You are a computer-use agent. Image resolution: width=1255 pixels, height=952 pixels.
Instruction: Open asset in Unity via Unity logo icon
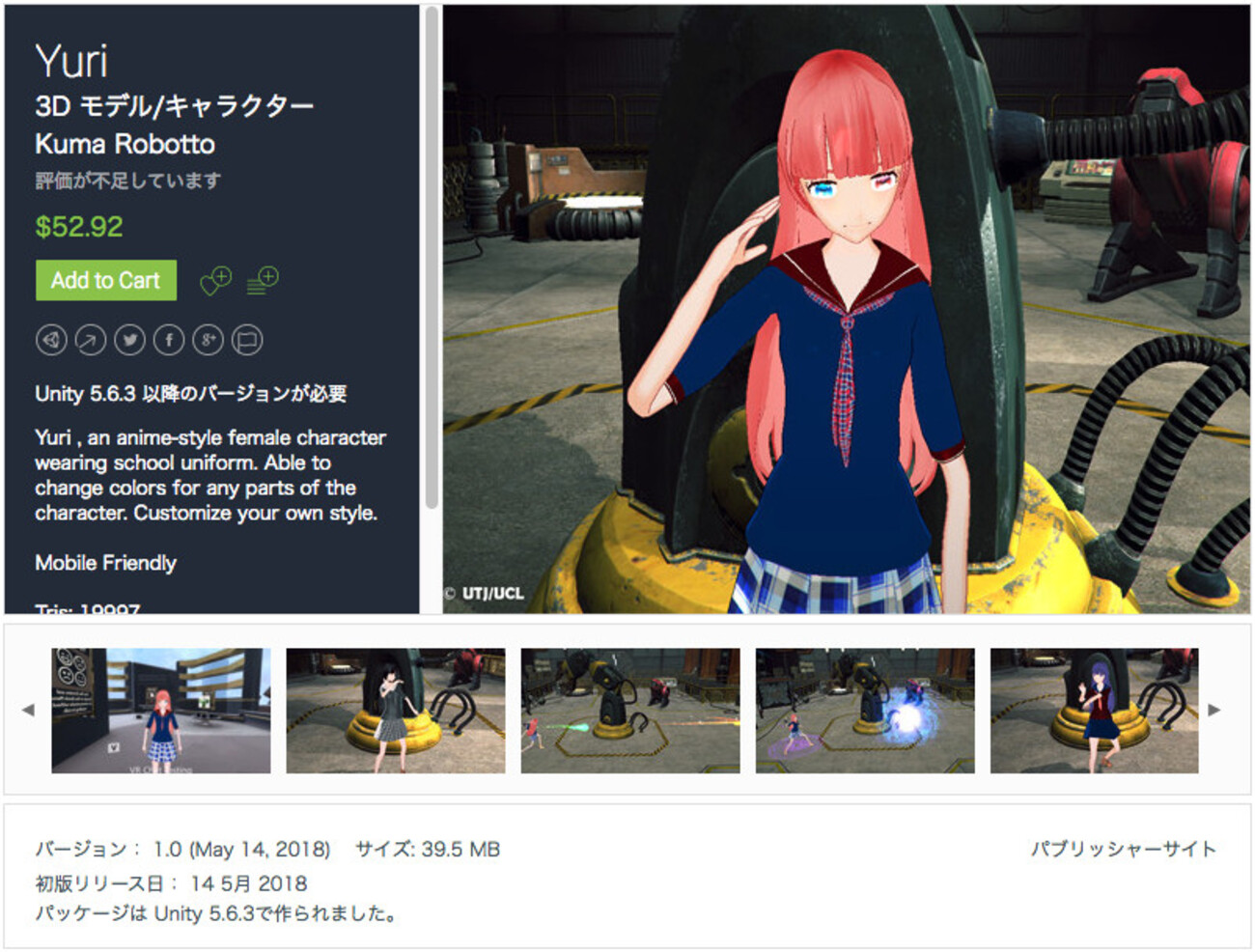tap(51, 340)
